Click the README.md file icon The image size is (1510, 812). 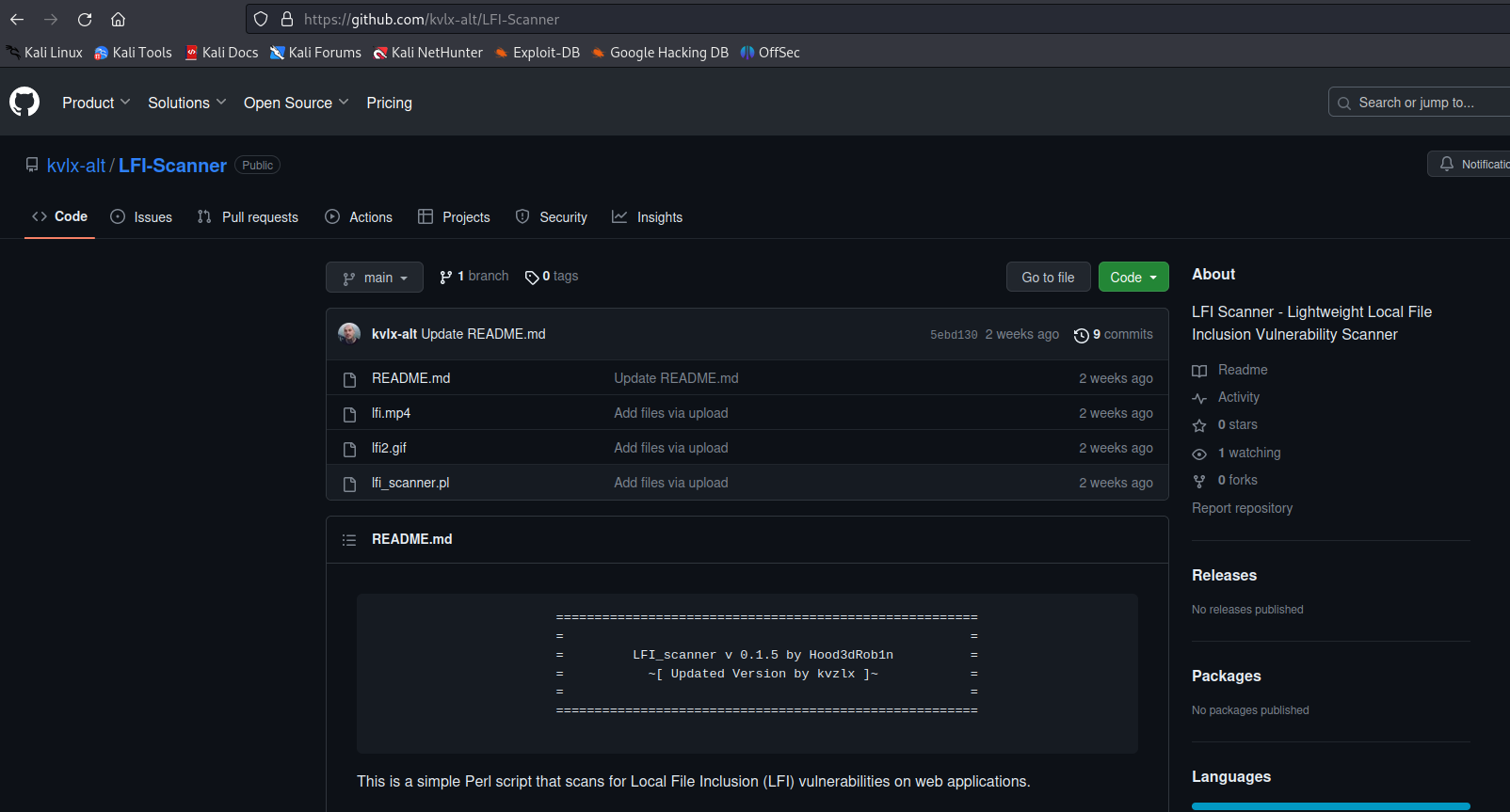pos(350,379)
